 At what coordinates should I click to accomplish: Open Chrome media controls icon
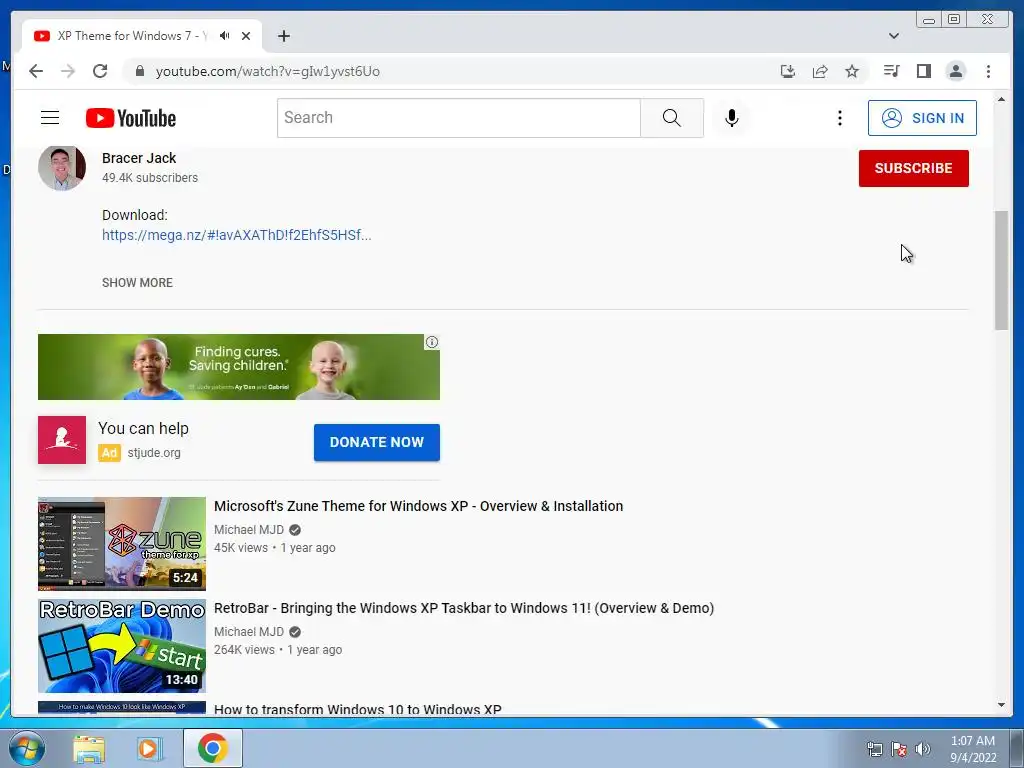[891, 71]
